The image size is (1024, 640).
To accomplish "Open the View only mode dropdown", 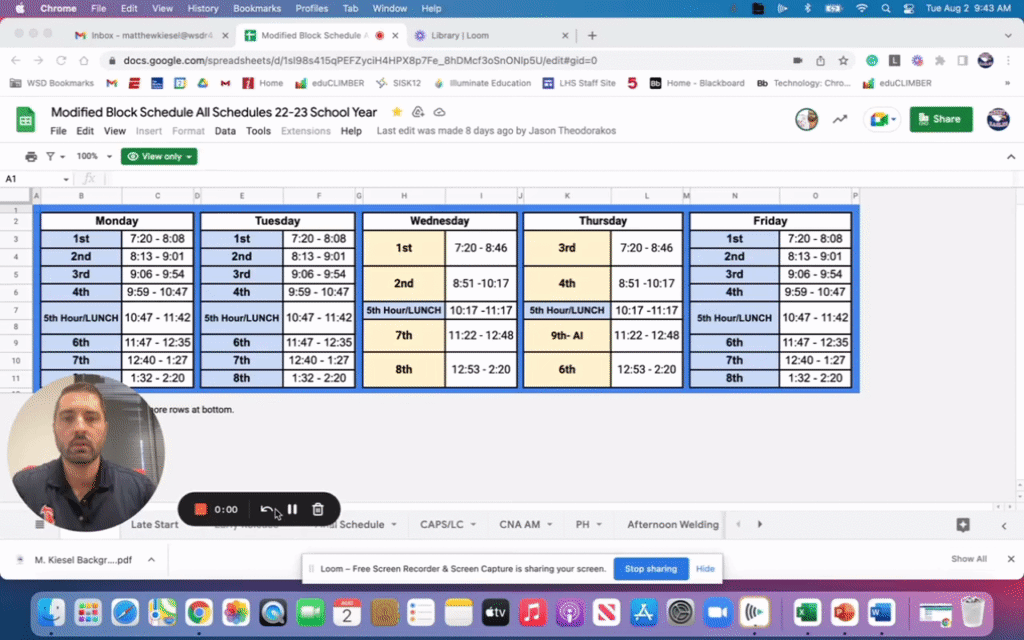I will coord(159,157).
